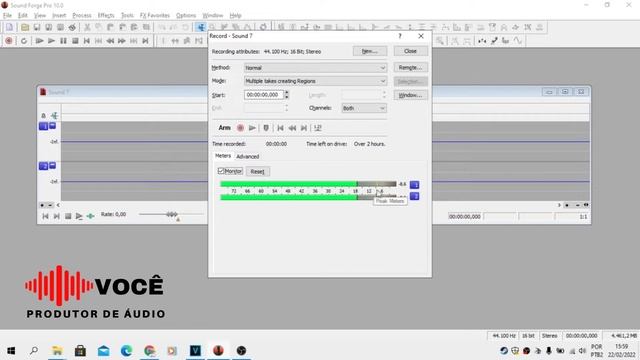
Task: Expand the Mode dropdown showing Multiple takes creating Regions
Action: click(315, 81)
